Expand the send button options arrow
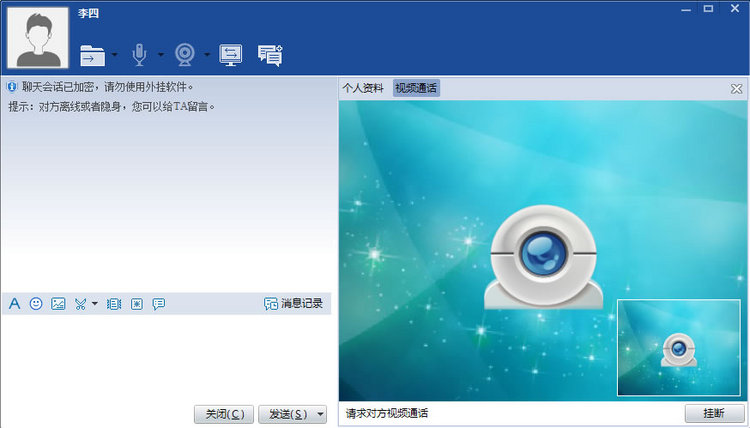 click(321, 414)
